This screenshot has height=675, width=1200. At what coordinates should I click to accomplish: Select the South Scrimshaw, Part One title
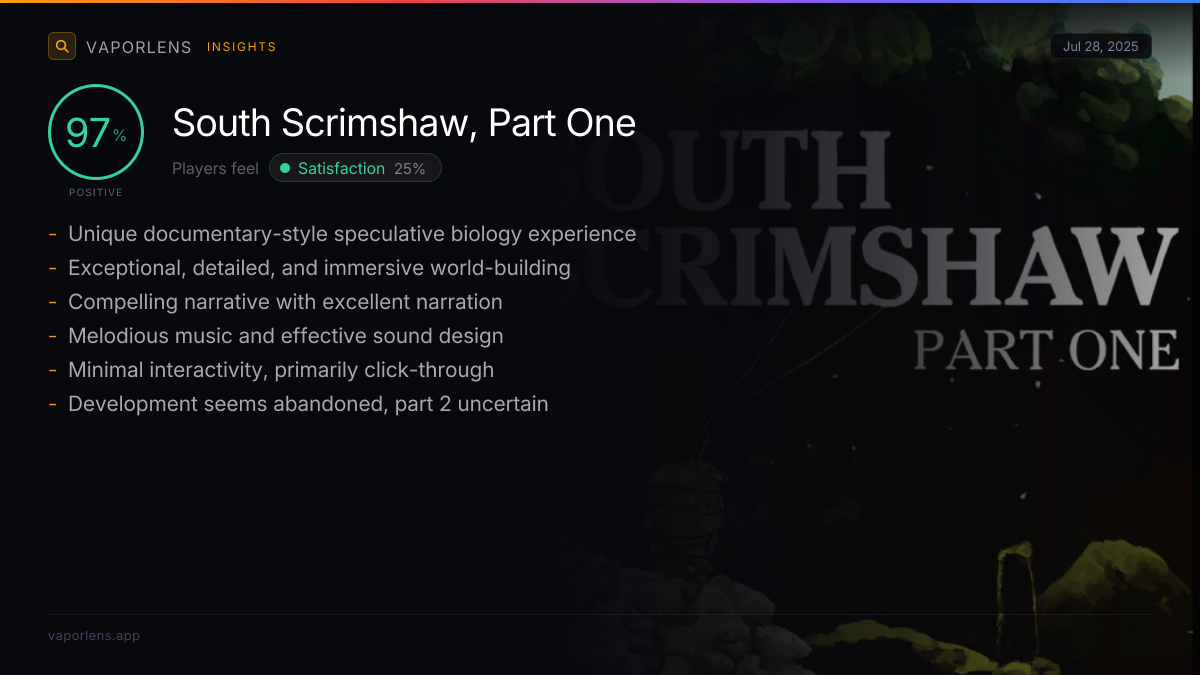click(404, 123)
